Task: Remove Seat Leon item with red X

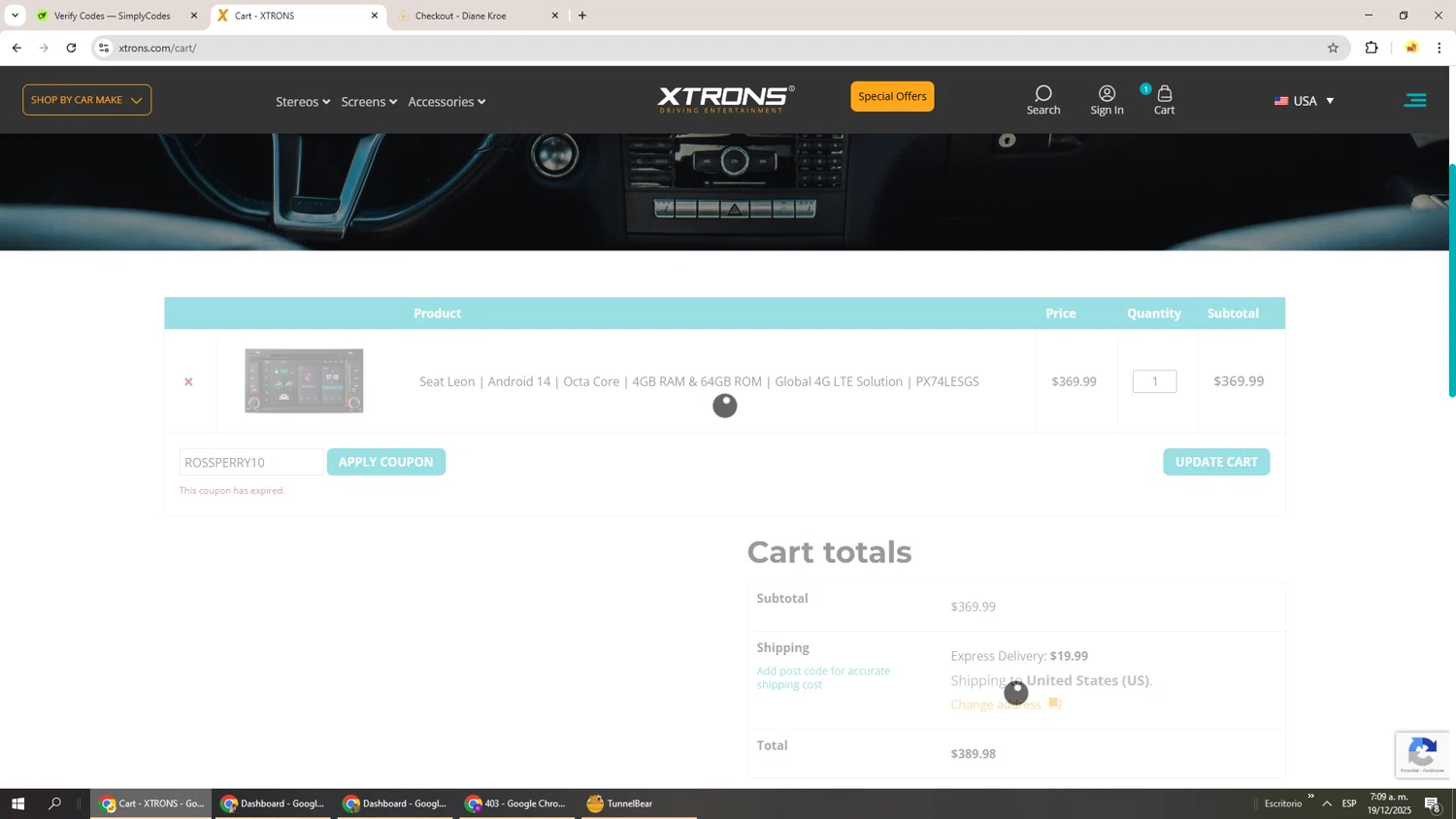Action: [188, 381]
